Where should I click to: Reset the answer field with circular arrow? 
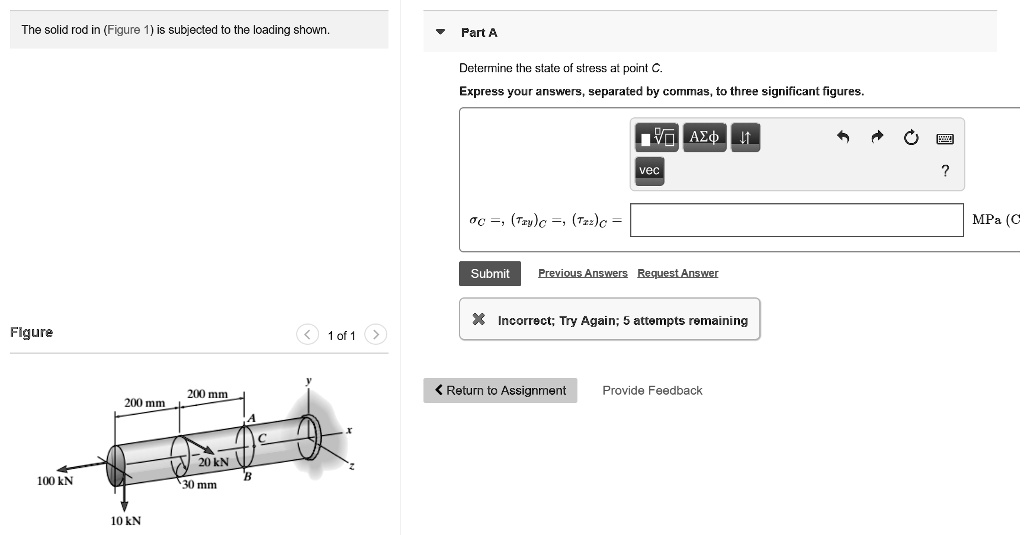click(x=911, y=138)
